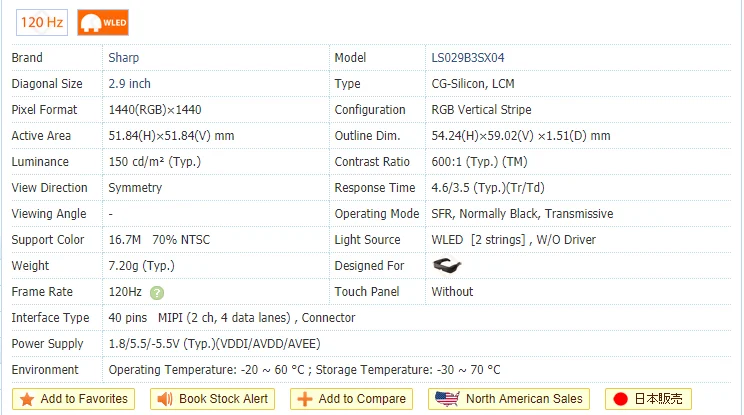Select the 70% NTSC color gamut text
744x415 pixels.
[x=181, y=240]
